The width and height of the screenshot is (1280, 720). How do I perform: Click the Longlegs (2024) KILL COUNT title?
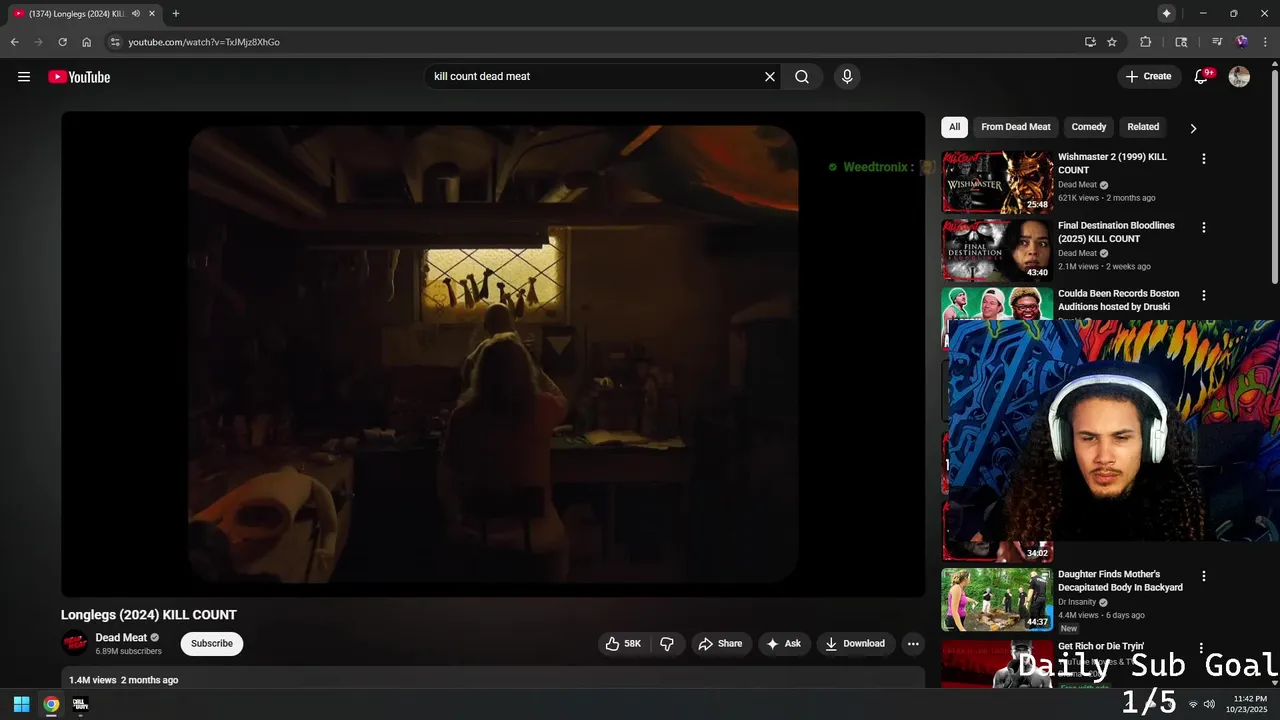click(149, 615)
